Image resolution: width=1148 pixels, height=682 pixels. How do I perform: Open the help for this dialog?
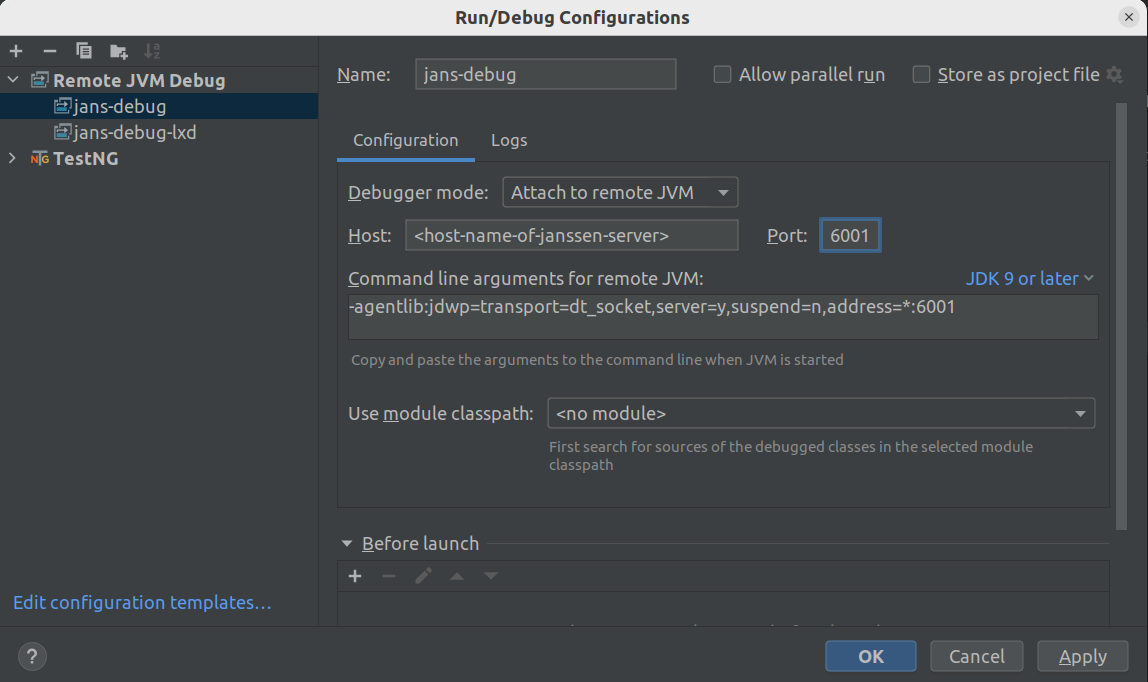point(31,656)
